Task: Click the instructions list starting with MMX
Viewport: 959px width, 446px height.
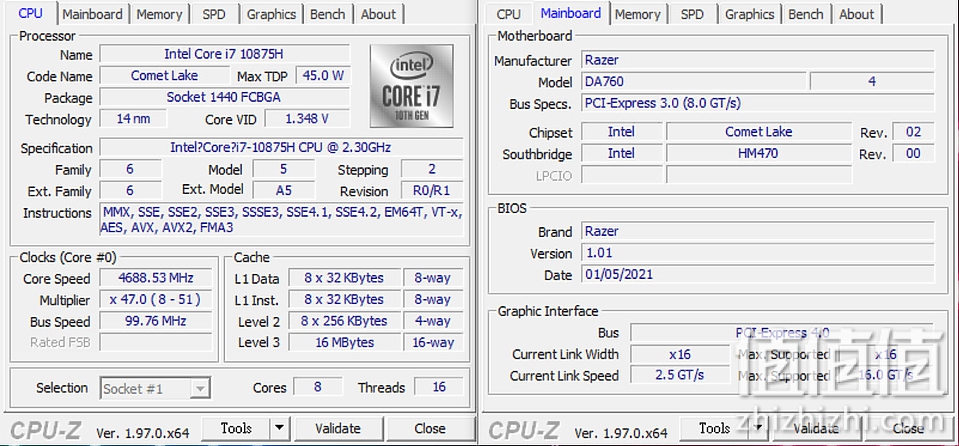Action: click(281, 220)
